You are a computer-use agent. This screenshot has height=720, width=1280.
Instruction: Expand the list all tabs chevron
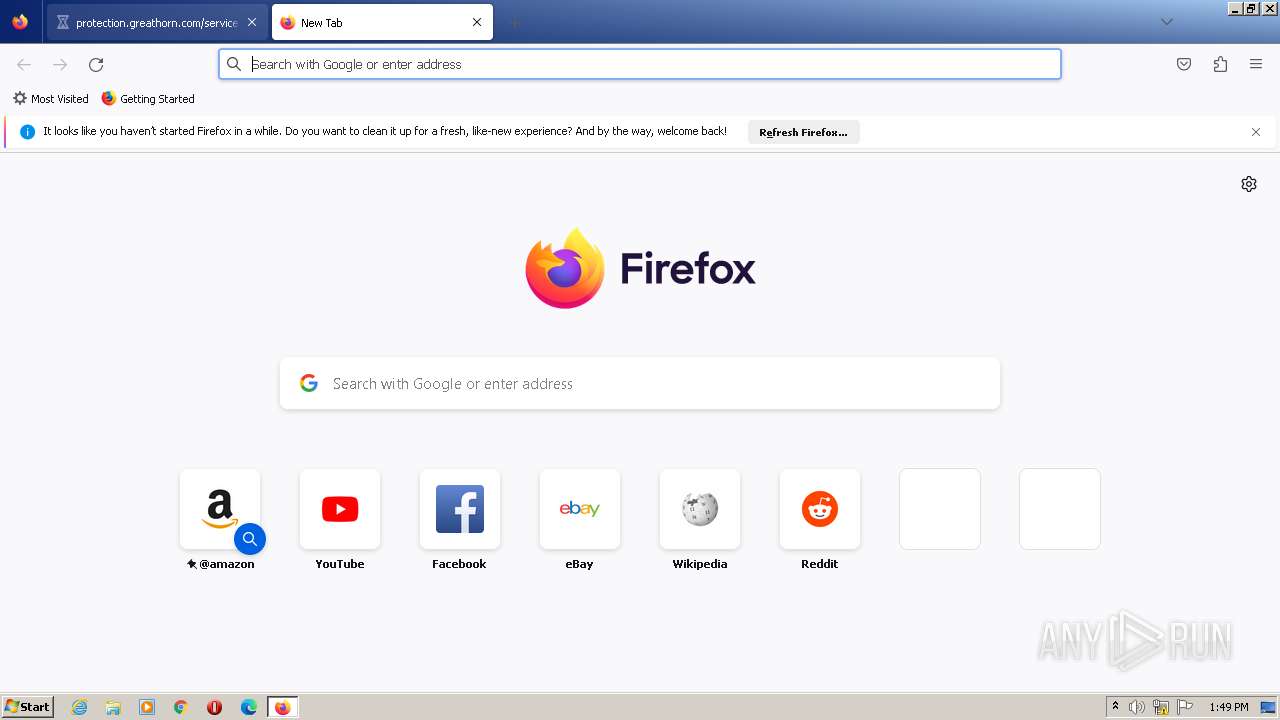coord(1166,22)
